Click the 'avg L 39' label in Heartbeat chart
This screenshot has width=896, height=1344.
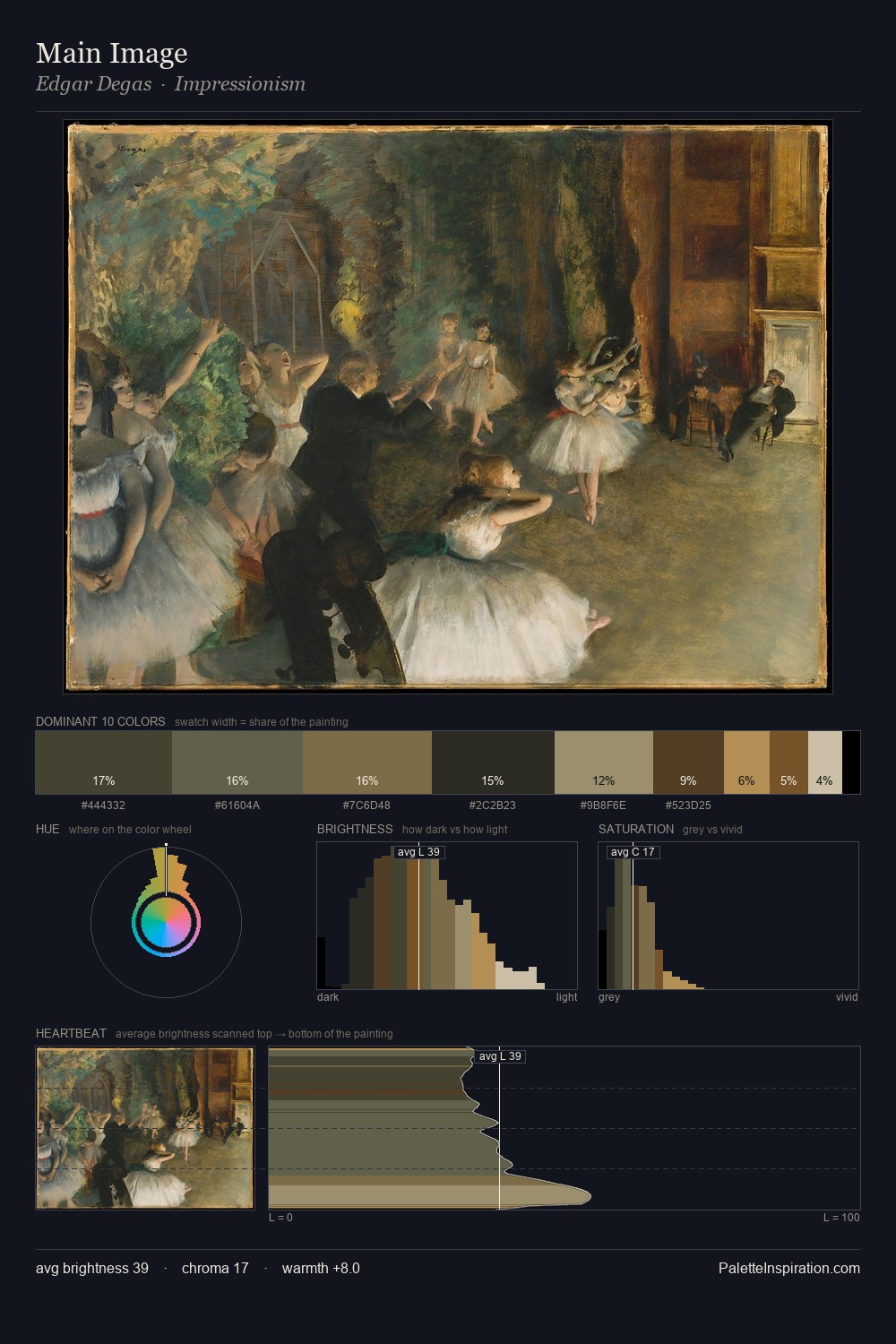500,1056
